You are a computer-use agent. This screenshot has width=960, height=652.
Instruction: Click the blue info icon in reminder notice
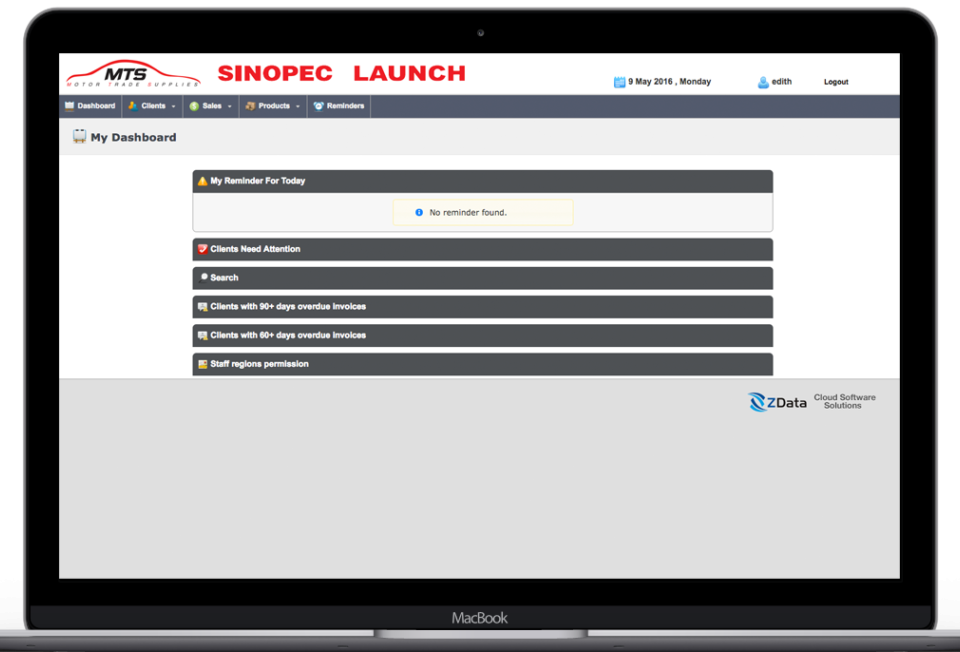point(419,213)
